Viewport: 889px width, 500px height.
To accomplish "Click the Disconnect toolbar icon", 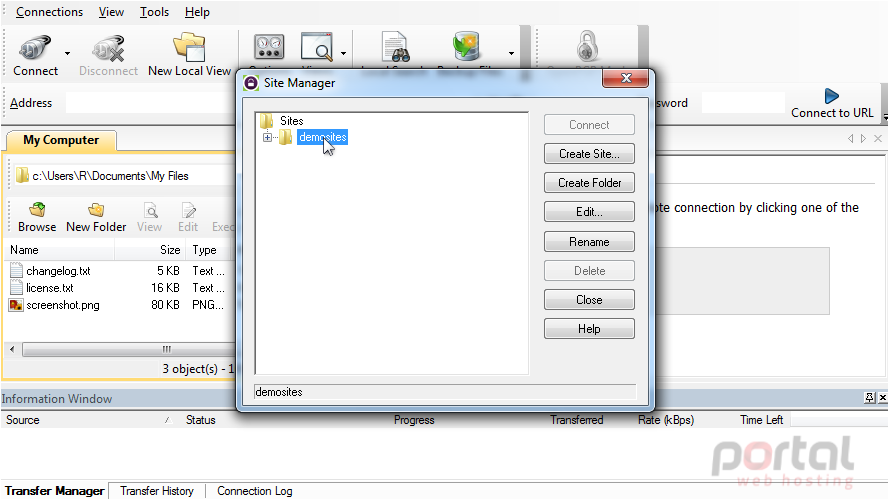I will coord(108,48).
